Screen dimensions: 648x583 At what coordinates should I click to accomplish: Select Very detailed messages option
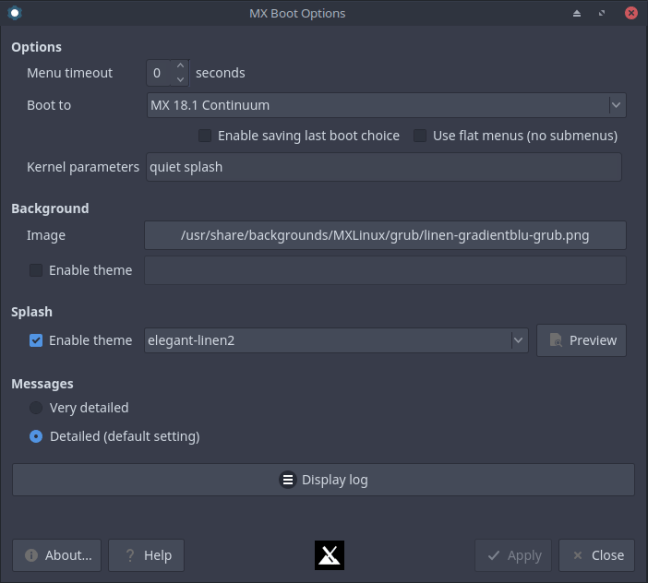coord(37,408)
